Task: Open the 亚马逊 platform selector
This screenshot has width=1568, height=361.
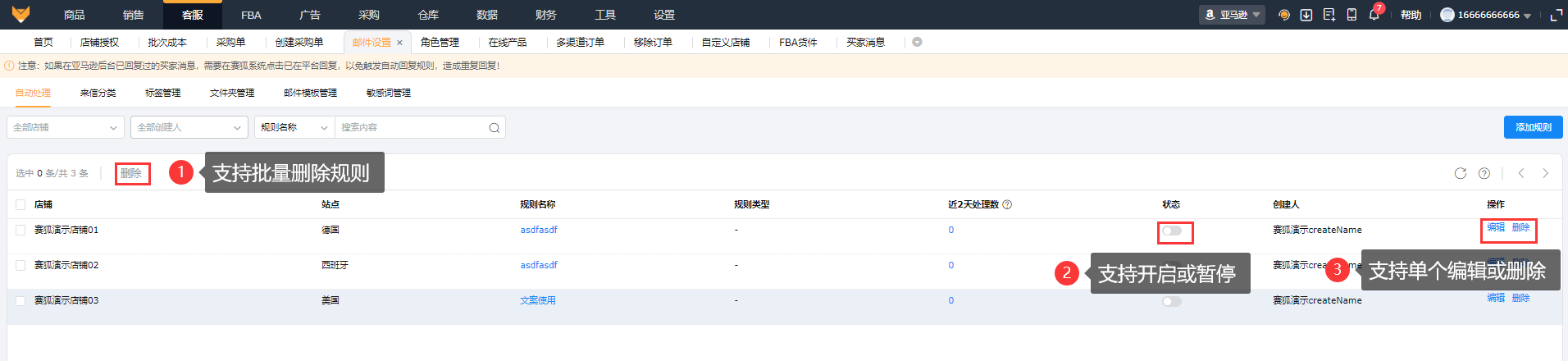Action: (1232, 15)
